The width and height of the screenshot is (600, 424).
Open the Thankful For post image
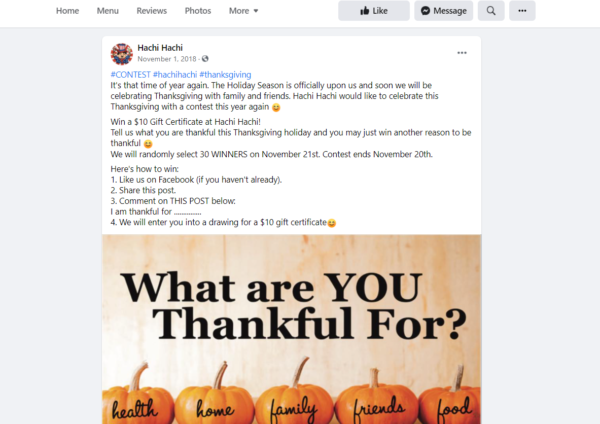point(292,329)
